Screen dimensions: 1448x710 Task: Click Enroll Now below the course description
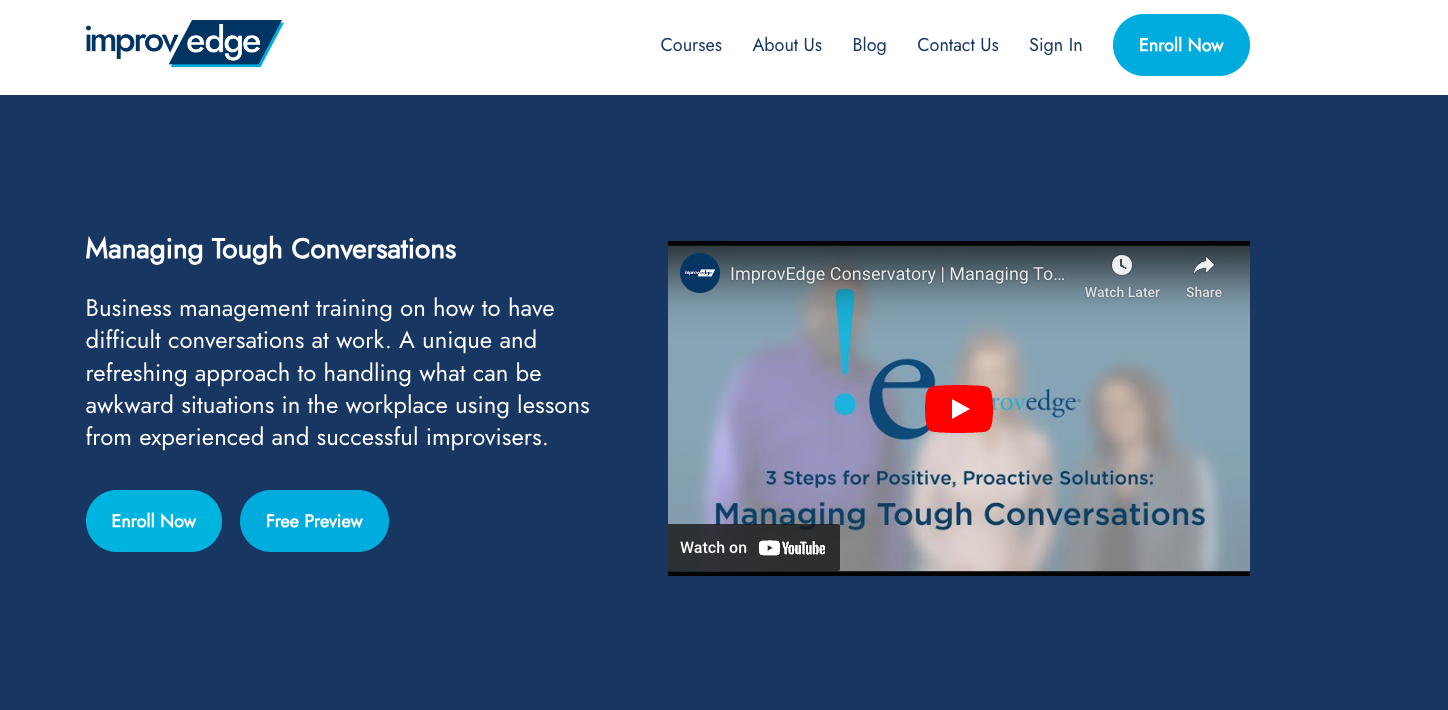[154, 521]
